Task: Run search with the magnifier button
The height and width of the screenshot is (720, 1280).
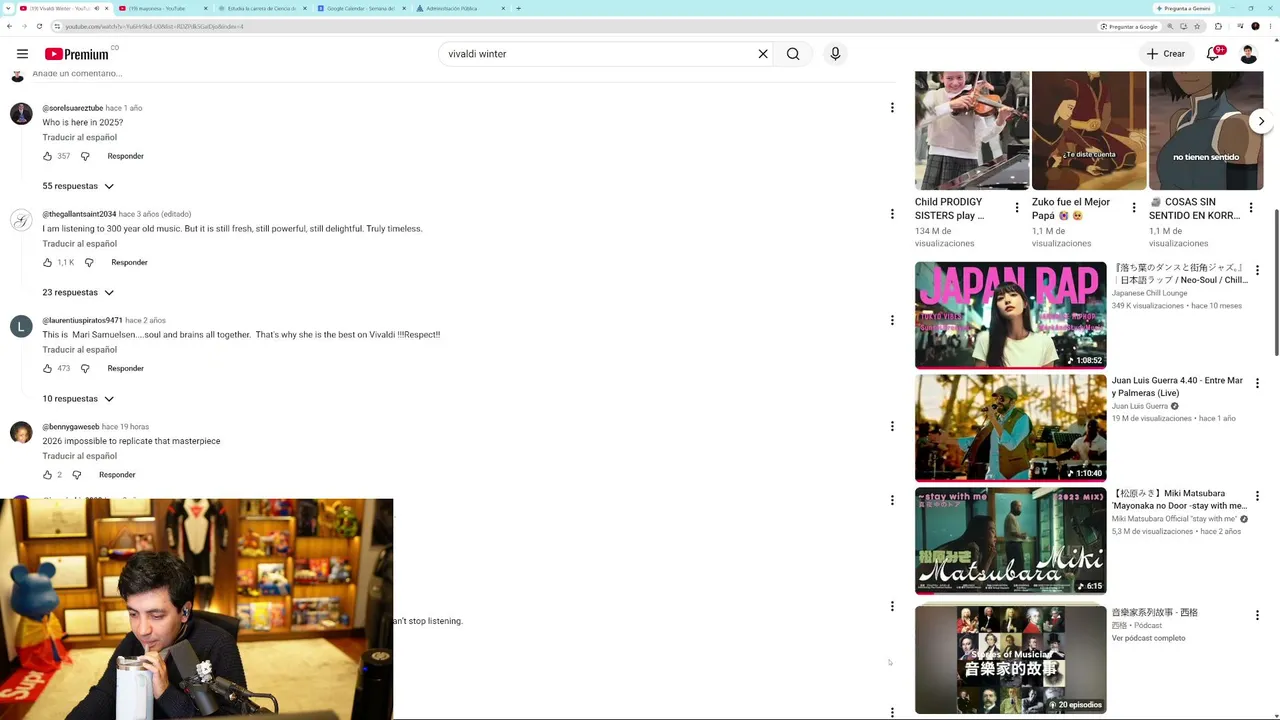Action: [793, 54]
